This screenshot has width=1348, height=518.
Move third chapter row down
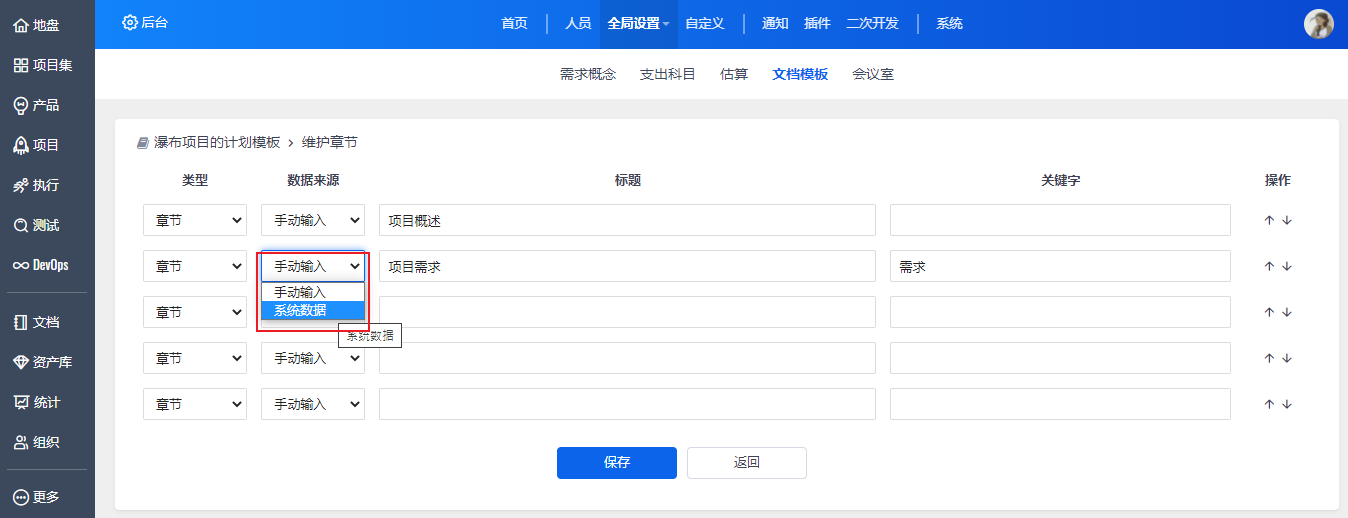1287,312
